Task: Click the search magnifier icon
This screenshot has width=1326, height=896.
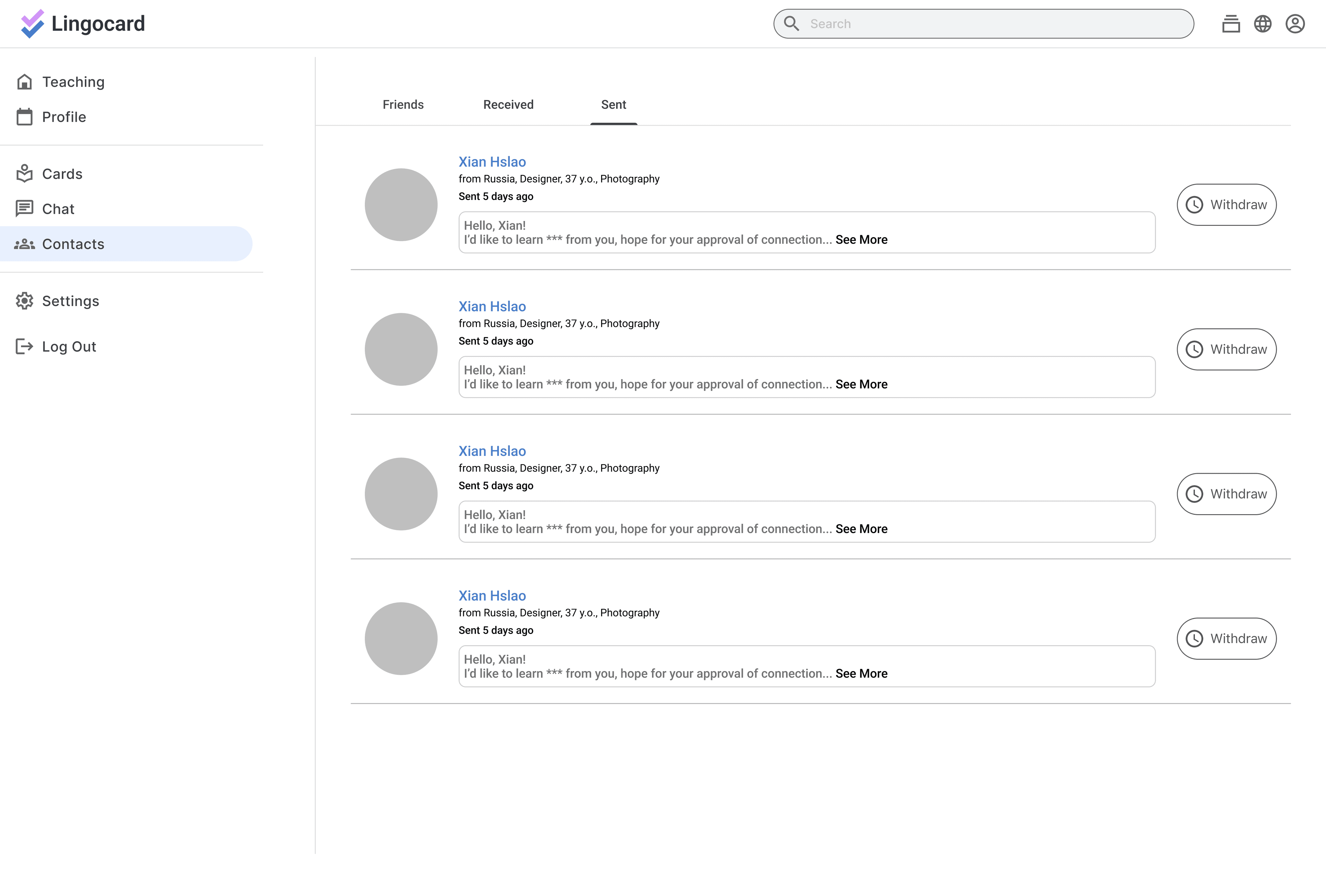Action: pyautogui.click(x=792, y=23)
